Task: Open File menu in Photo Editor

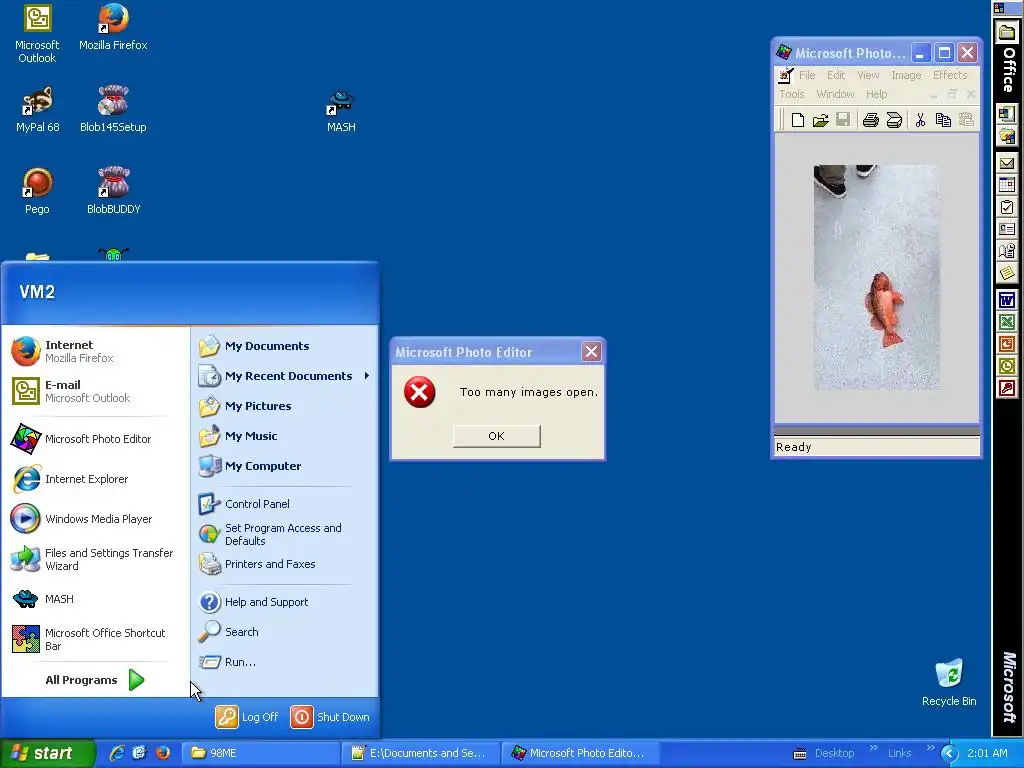Action: click(x=807, y=75)
